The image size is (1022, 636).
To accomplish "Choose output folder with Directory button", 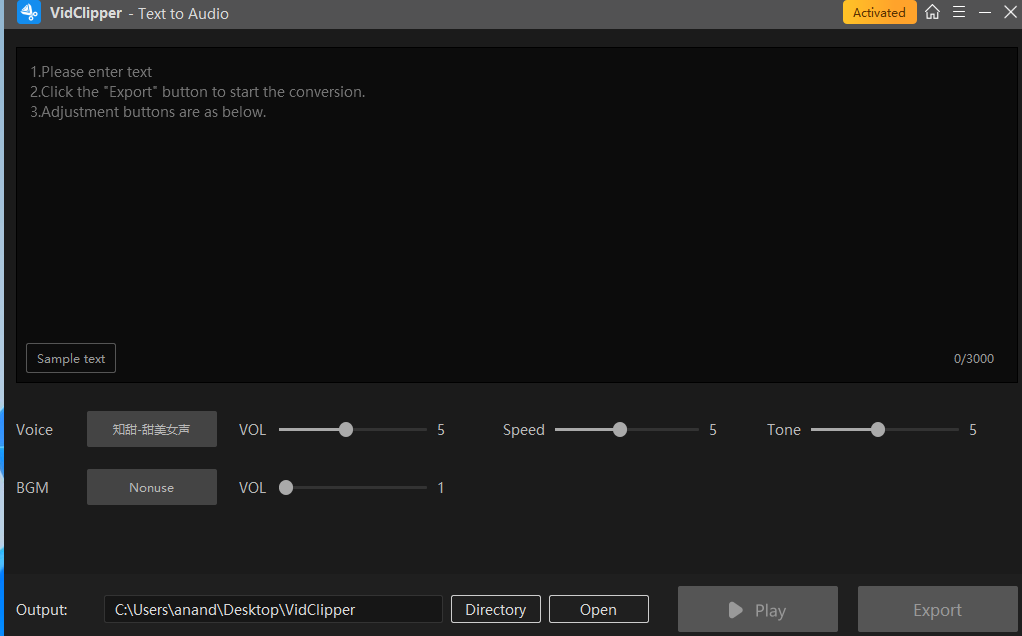I will tap(495, 609).
